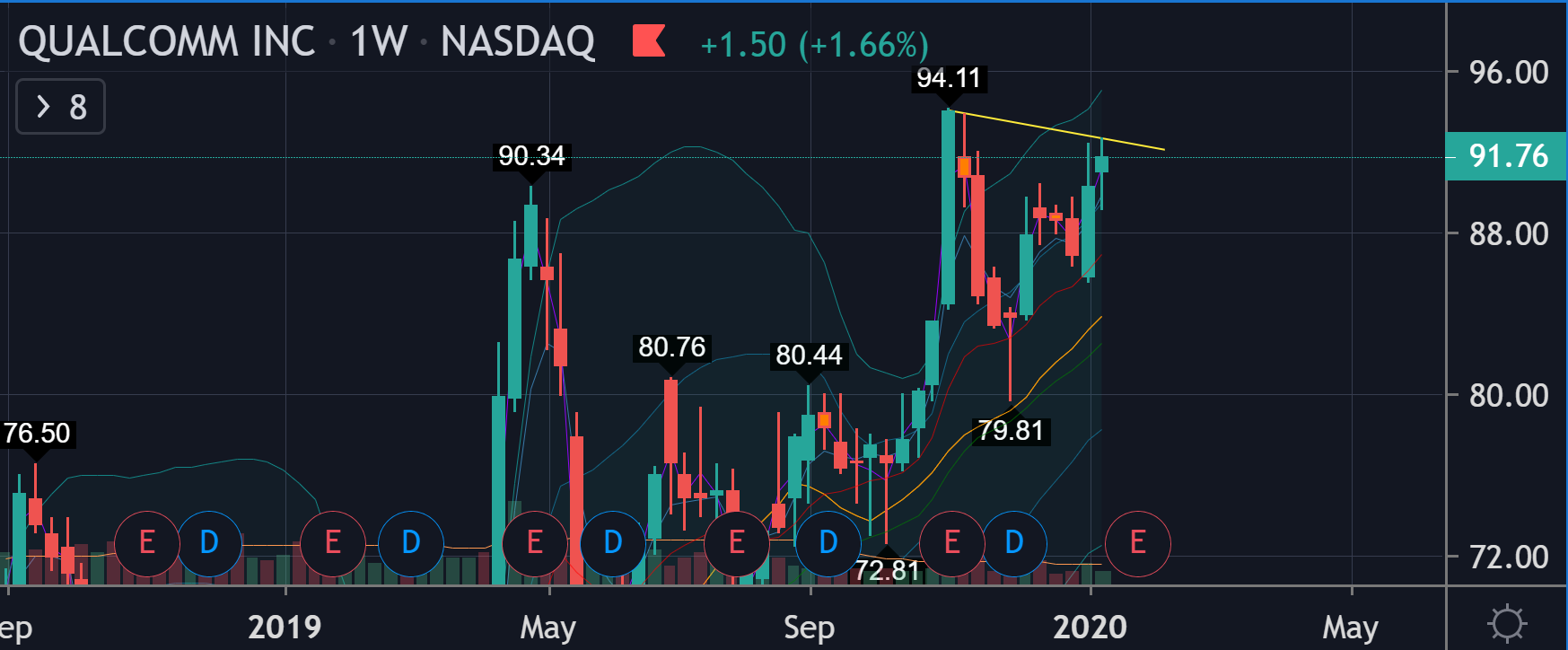Viewport: 1568px width, 650px height.
Task: Click the red flag icon beside NASDAQ
Action: pyautogui.click(x=648, y=41)
